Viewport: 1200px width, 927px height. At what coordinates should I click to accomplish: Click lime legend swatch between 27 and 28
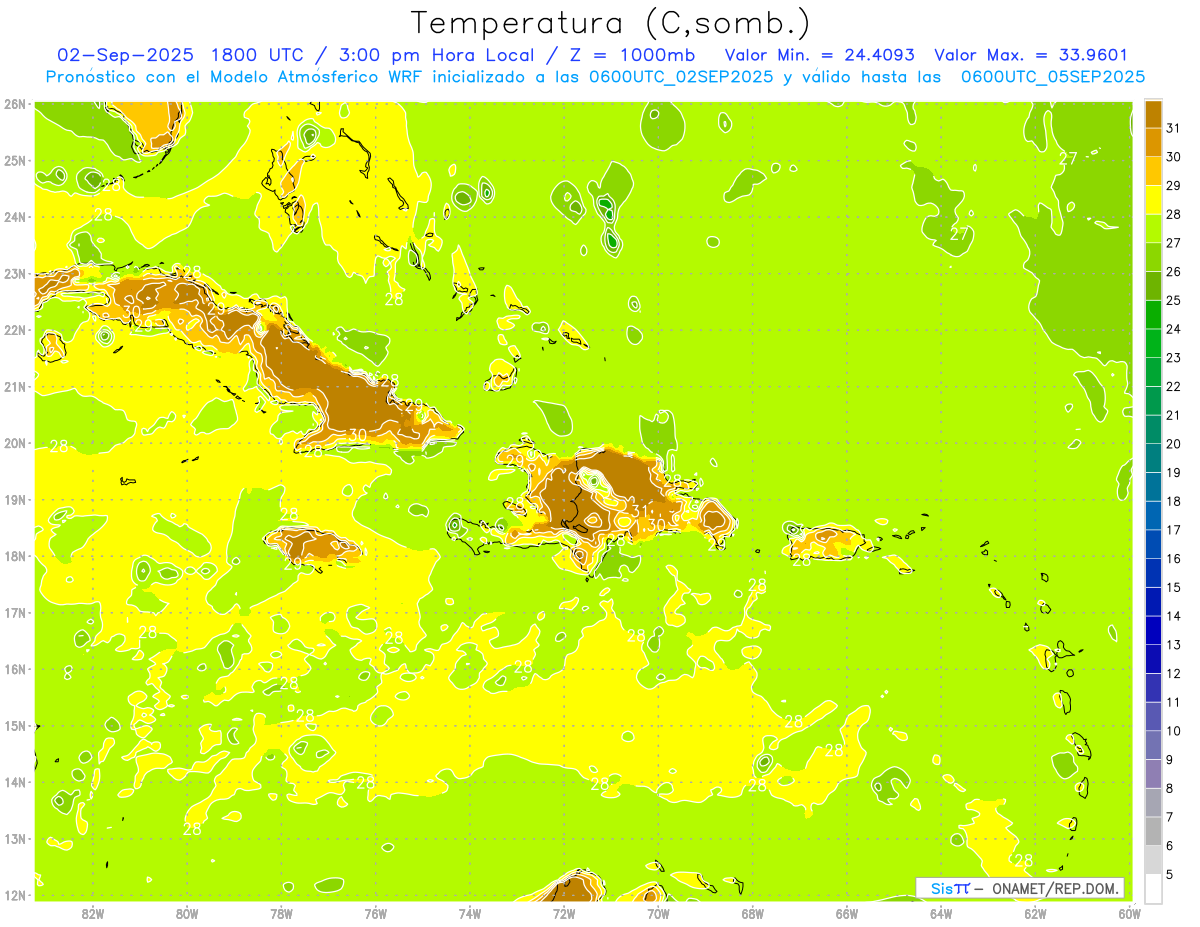tap(1153, 229)
